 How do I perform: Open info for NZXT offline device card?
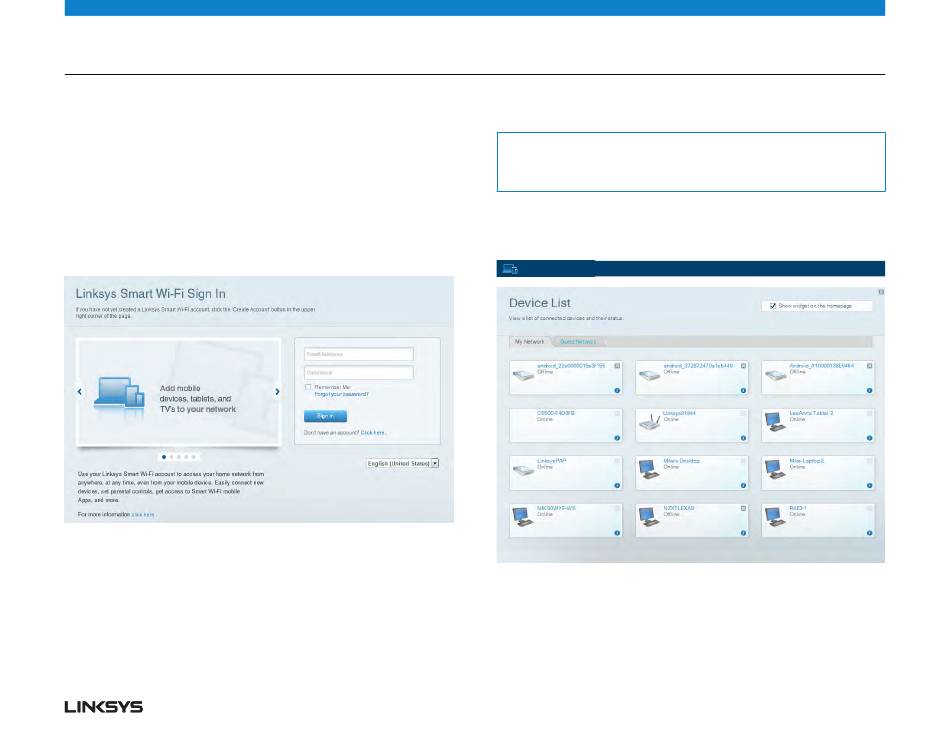(743, 533)
